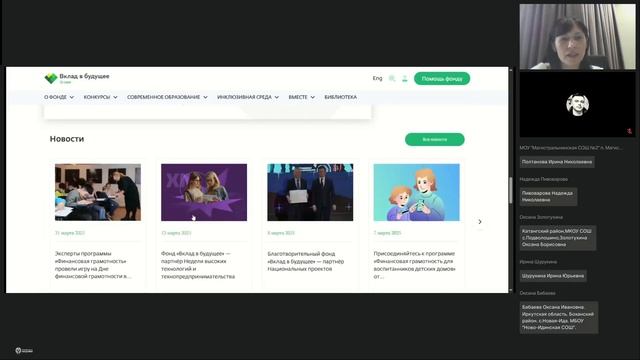The height and width of the screenshot is (360, 640).
Task: Open the СОВРЕМЕННОЕ ОБРАЗОВАНИЕ menu
Action: pos(163,97)
